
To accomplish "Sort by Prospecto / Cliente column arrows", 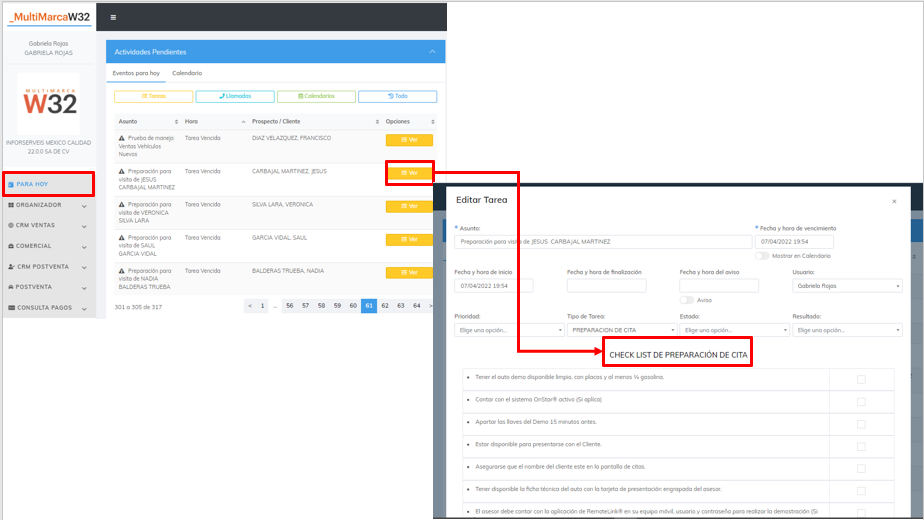I will click(377, 122).
